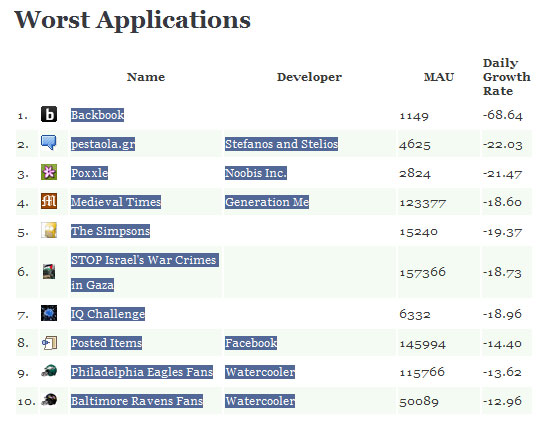Click the Philadelphia Eagles helmet icon

pyautogui.click(x=49, y=371)
